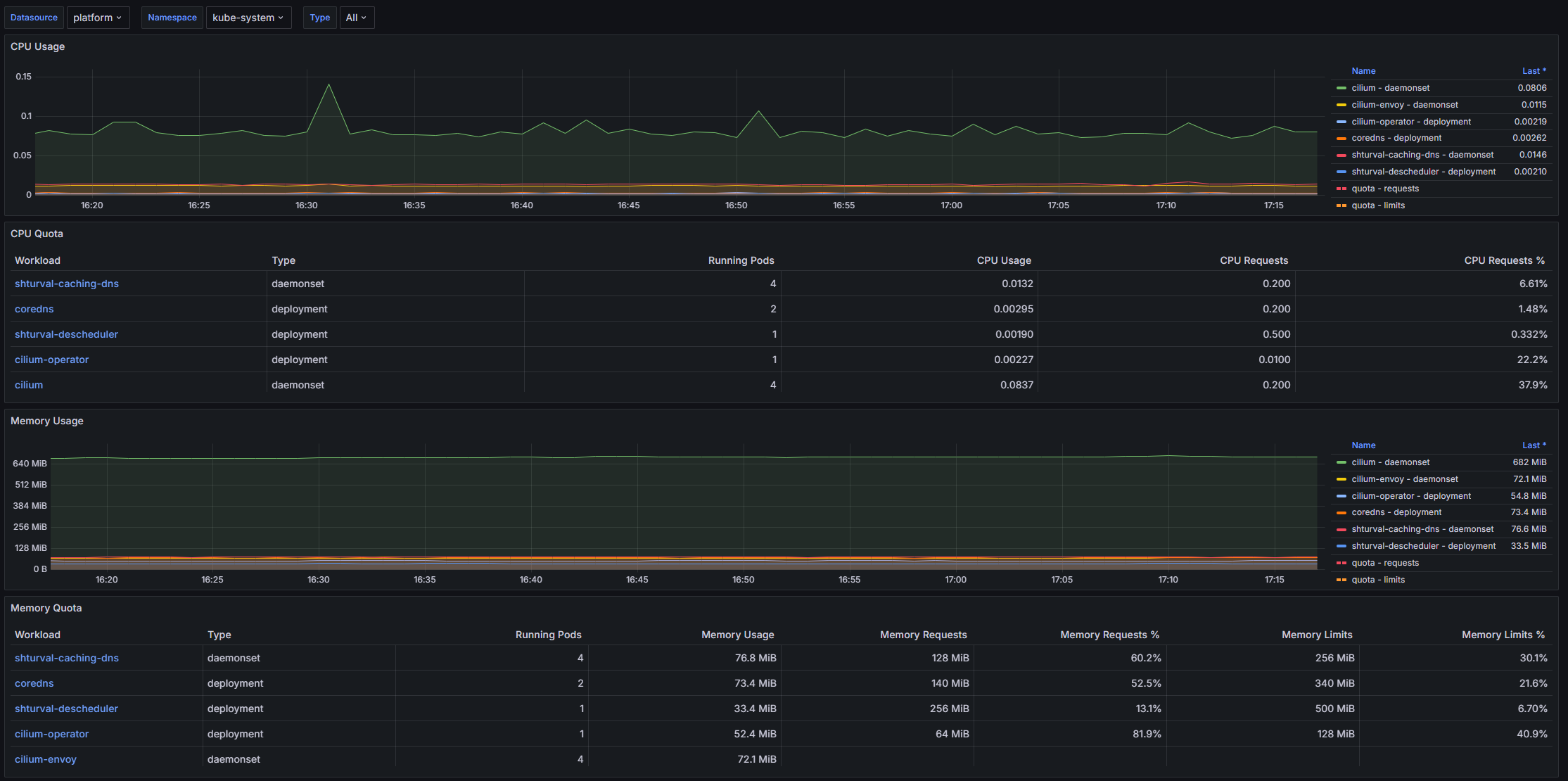Click the Memory Usage panel title
1568x781 pixels.
click(x=47, y=421)
